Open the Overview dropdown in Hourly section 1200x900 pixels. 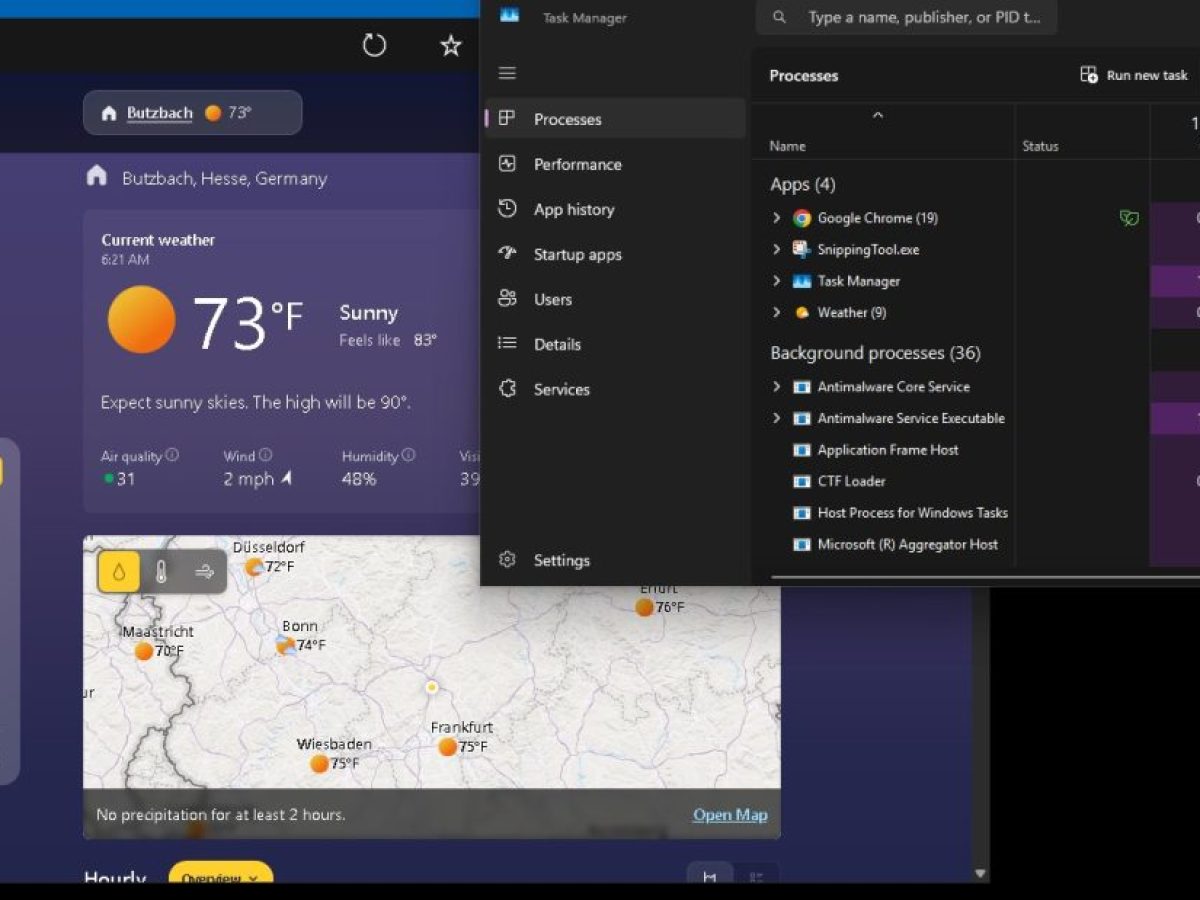click(x=220, y=877)
